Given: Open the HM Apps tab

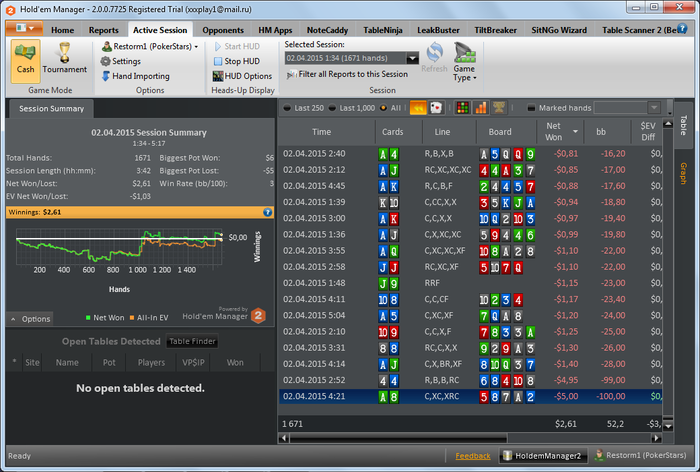Looking at the screenshot, I should click(275, 30).
